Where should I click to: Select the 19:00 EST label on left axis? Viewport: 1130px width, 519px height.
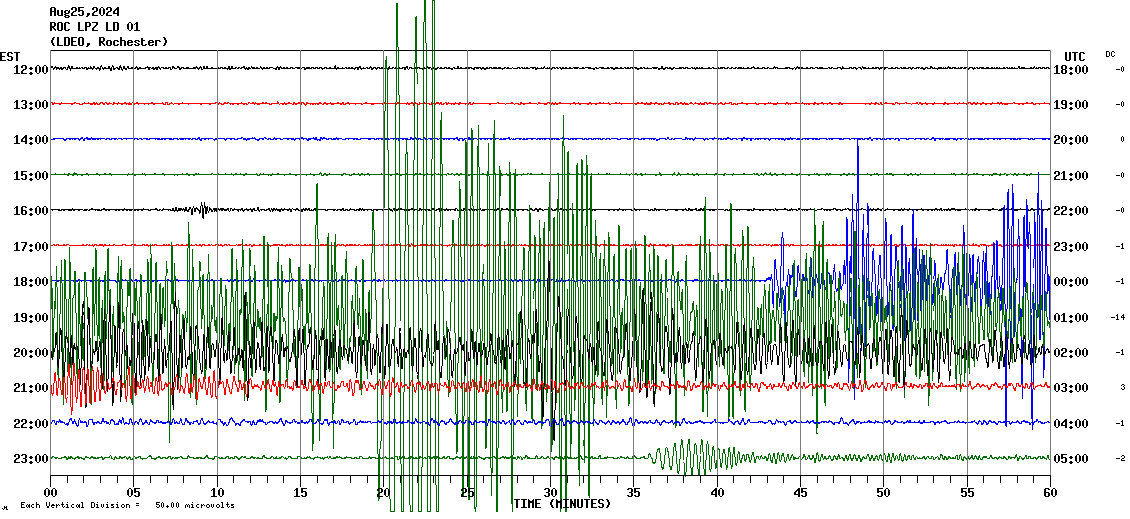30,318
